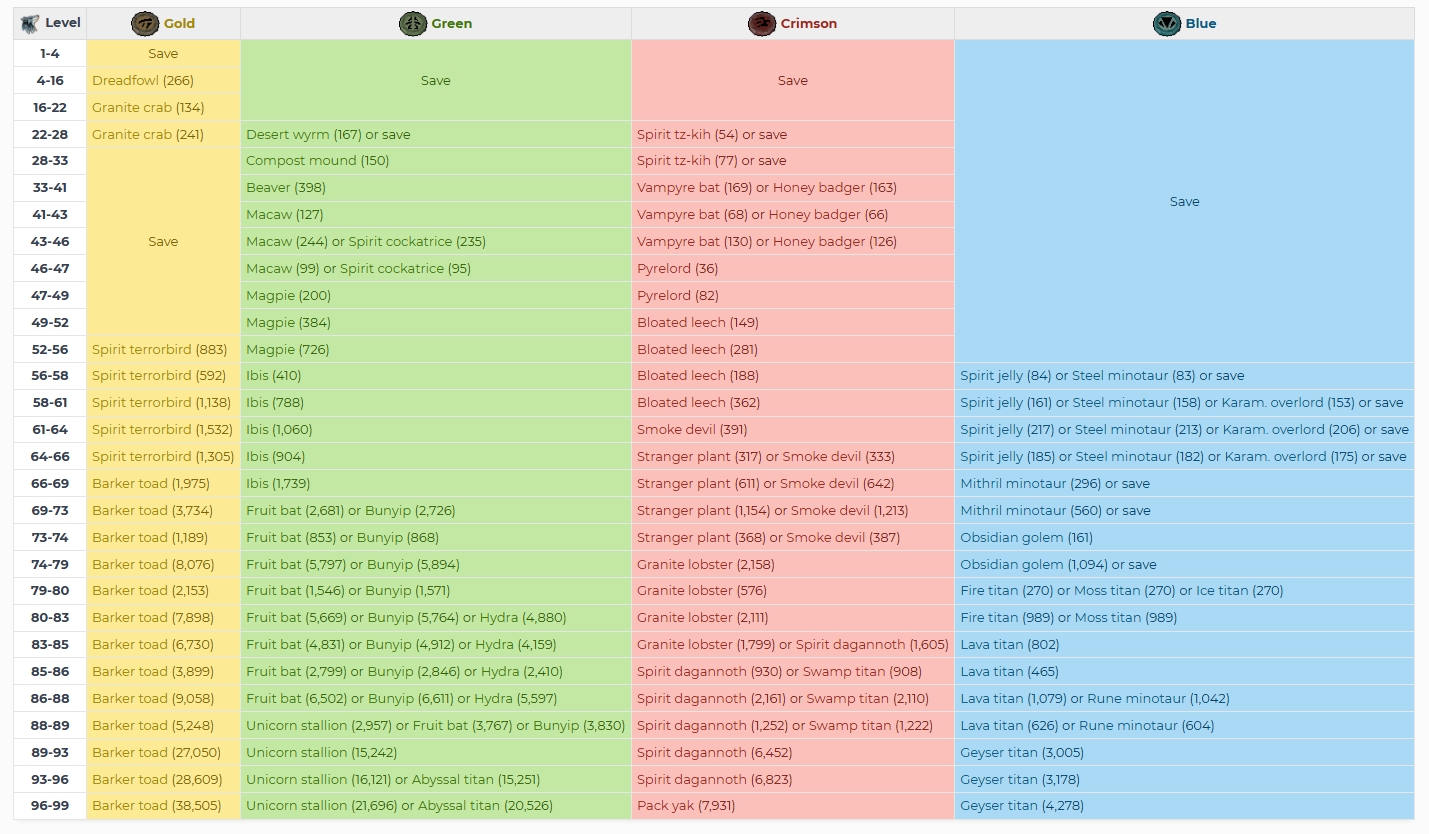Click Obsidian golem (161) link
Viewport: 1429px width, 834px height.
[x=1013, y=538]
